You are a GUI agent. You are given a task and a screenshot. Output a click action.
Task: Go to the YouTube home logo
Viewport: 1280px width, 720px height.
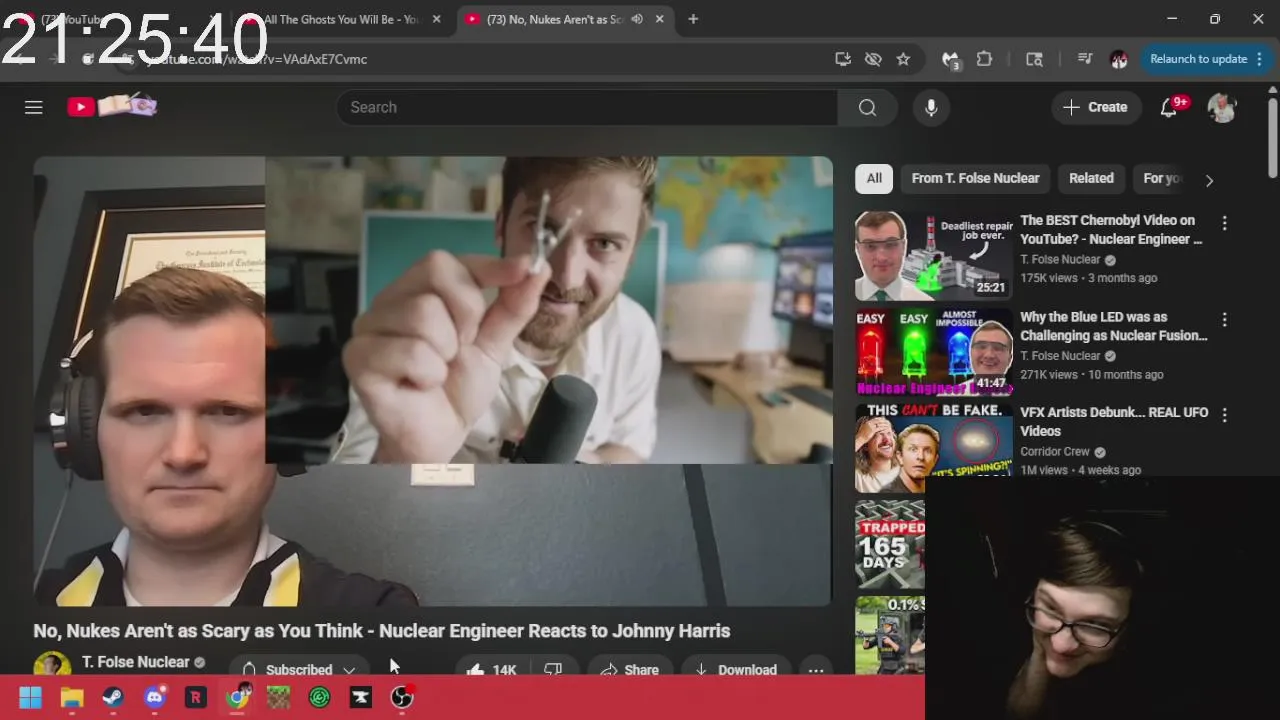pyautogui.click(x=112, y=106)
